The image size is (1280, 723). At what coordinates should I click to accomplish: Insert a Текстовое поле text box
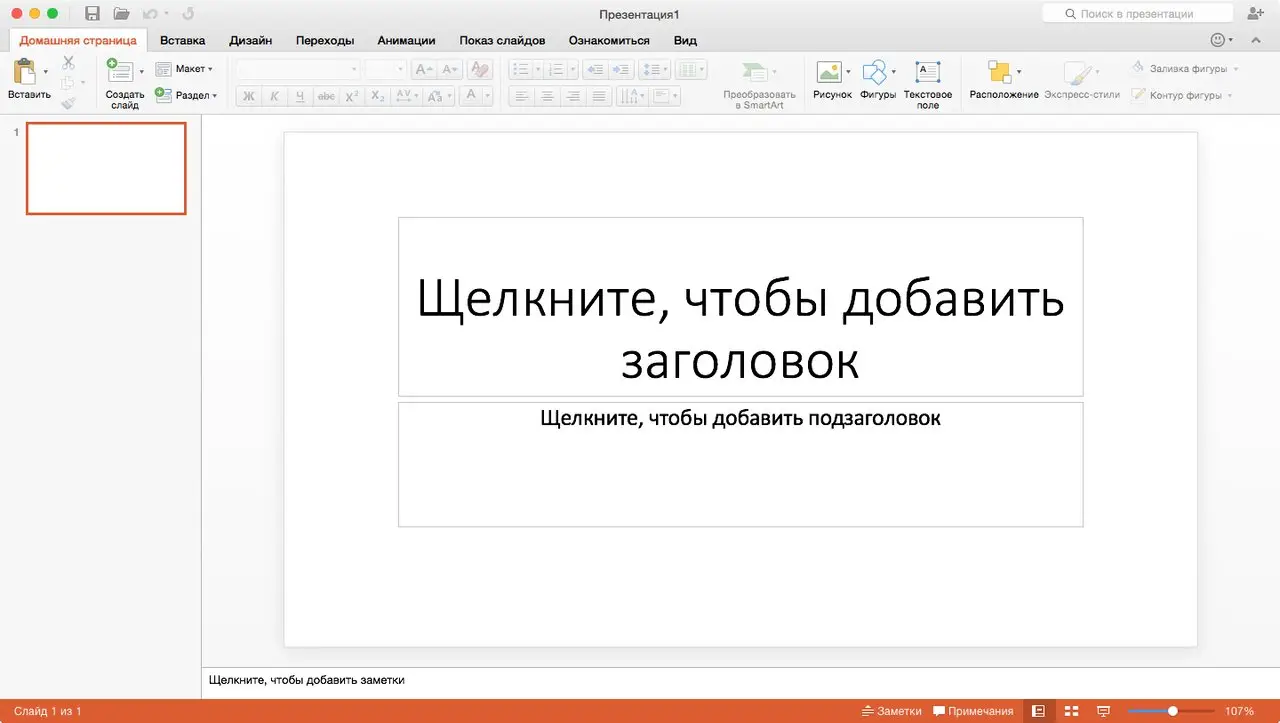coord(928,72)
